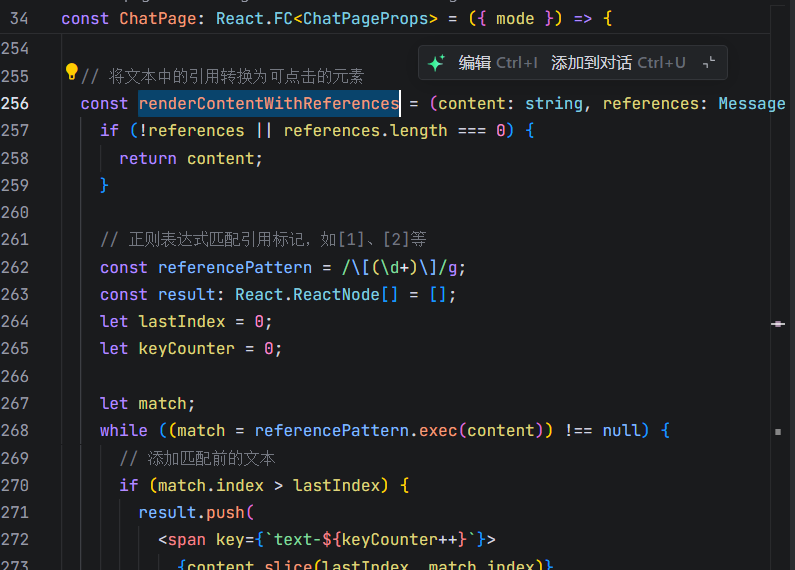Image resolution: width=795 pixels, height=570 pixels.
Task: Click line number 268 in gutter
Action: tap(15, 431)
